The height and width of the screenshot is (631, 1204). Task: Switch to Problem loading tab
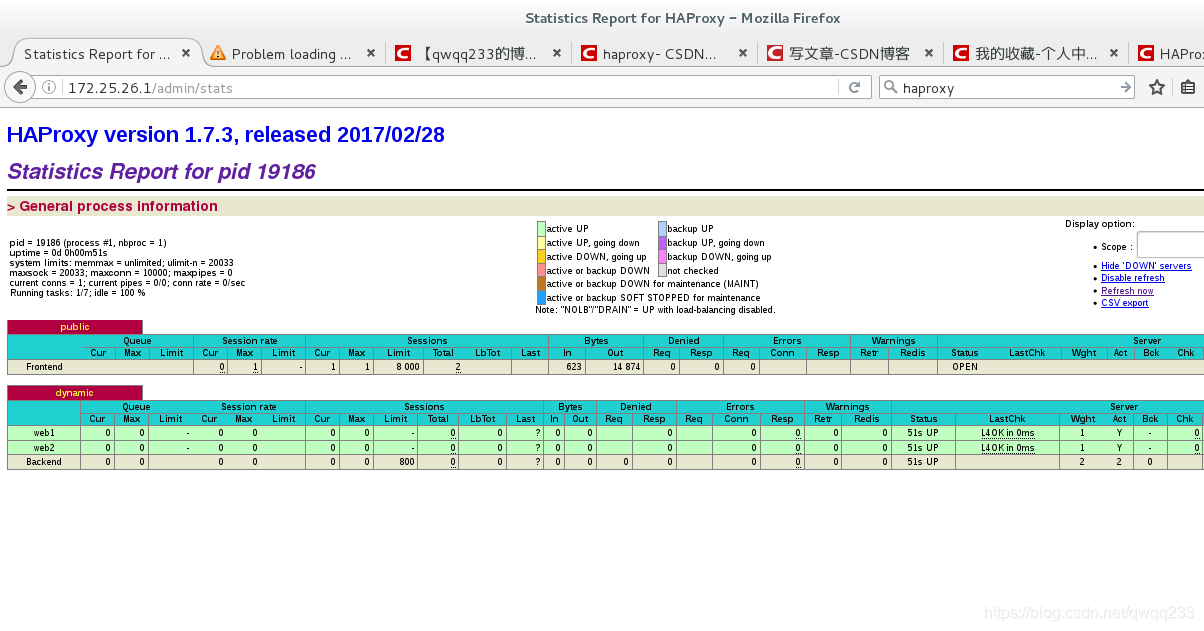point(292,54)
